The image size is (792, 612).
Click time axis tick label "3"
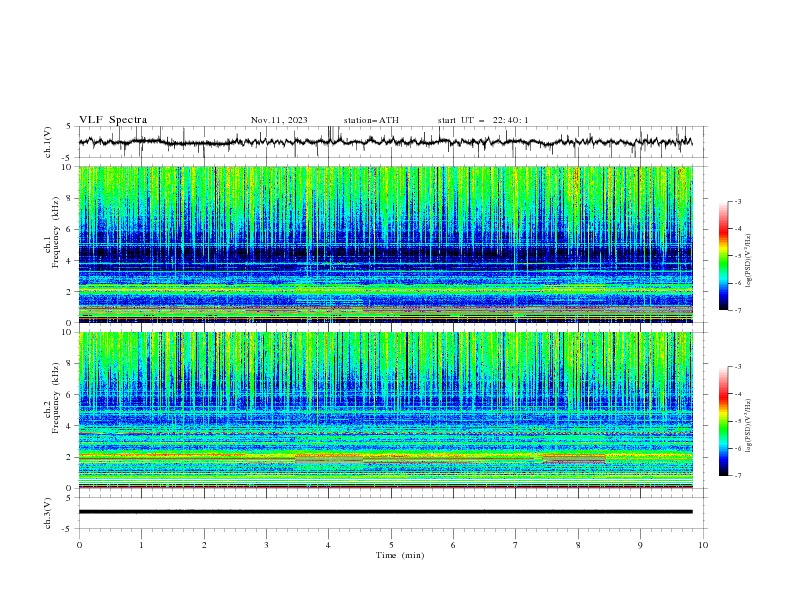pyautogui.click(x=266, y=545)
